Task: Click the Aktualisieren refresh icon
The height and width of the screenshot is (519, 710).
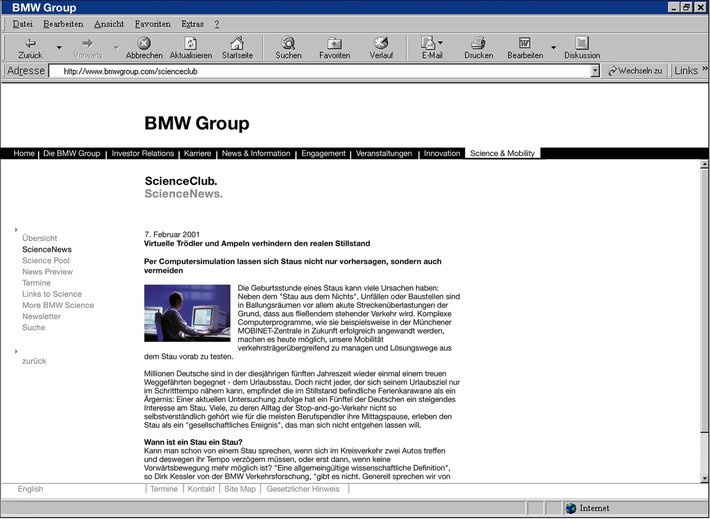Action: coord(190,43)
